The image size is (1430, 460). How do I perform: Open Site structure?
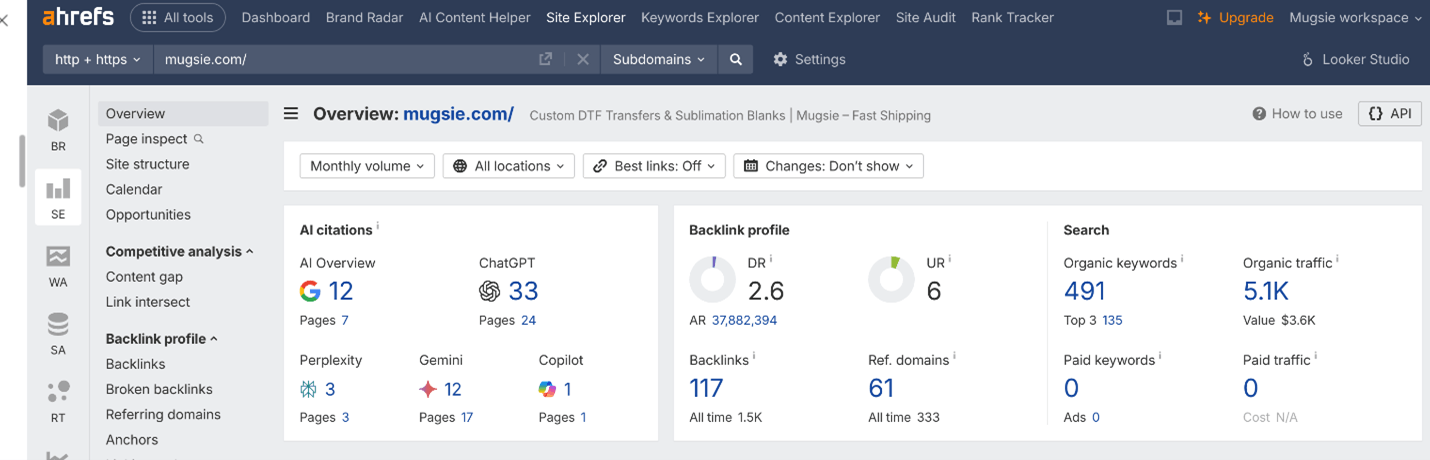[x=147, y=164]
